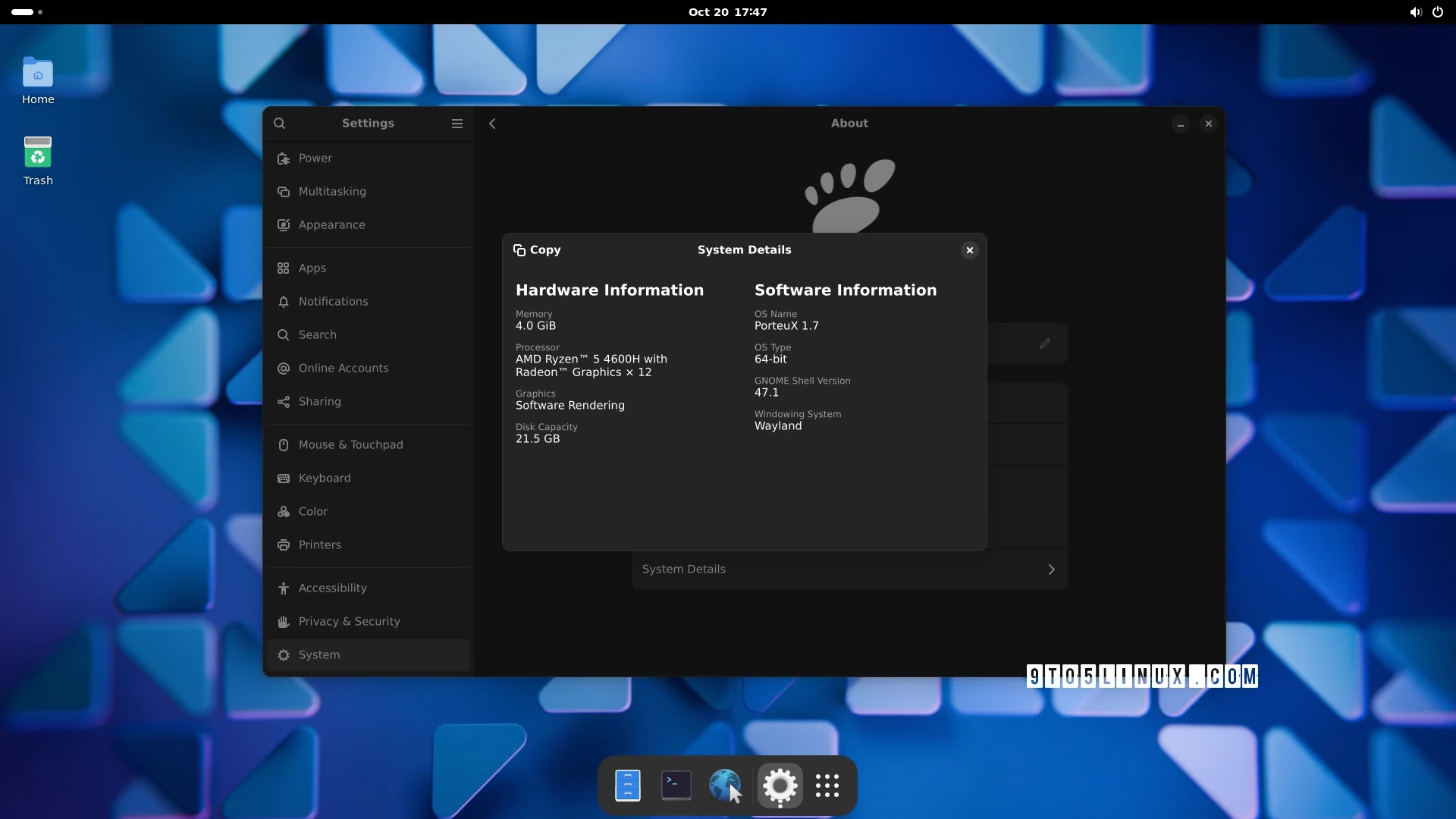The image size is (1456, 819).
Task: Toggle Multitasking settings option
Action: tap(332, 191)
